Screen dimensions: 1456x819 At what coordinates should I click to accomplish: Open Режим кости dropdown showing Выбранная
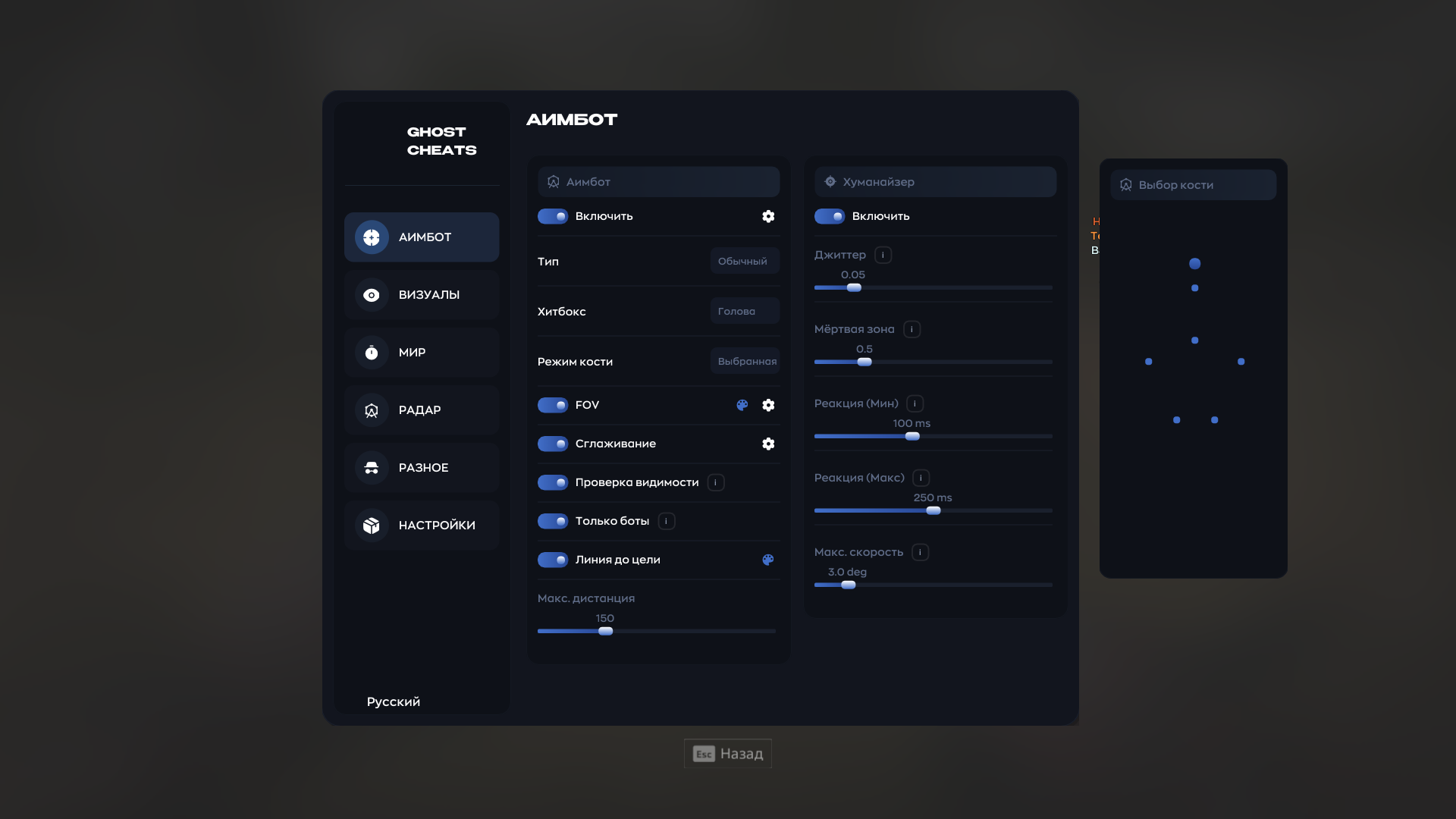pos(745,361)
